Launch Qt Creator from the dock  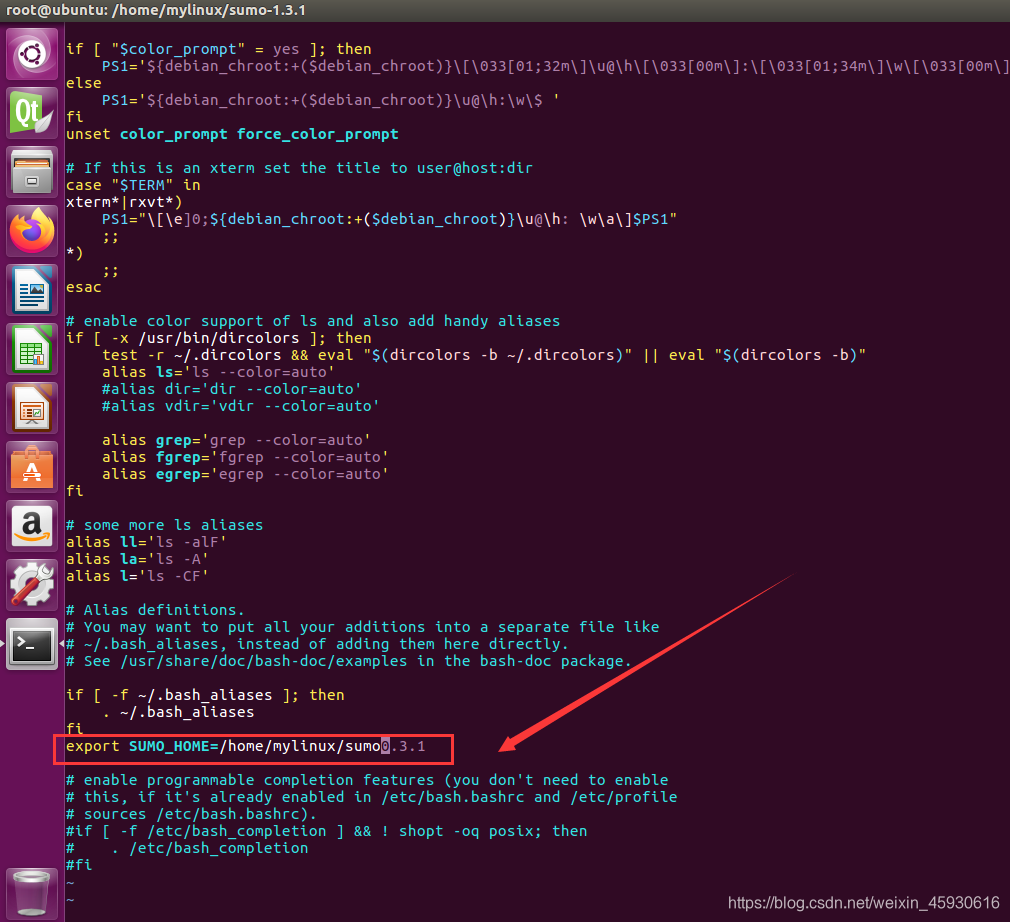click(x=32, y=113)
